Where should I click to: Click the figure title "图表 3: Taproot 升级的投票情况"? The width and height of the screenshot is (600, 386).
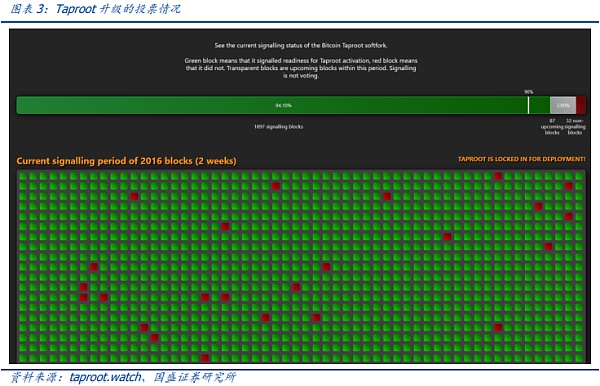pyautogui.click(x=95, y=9)
